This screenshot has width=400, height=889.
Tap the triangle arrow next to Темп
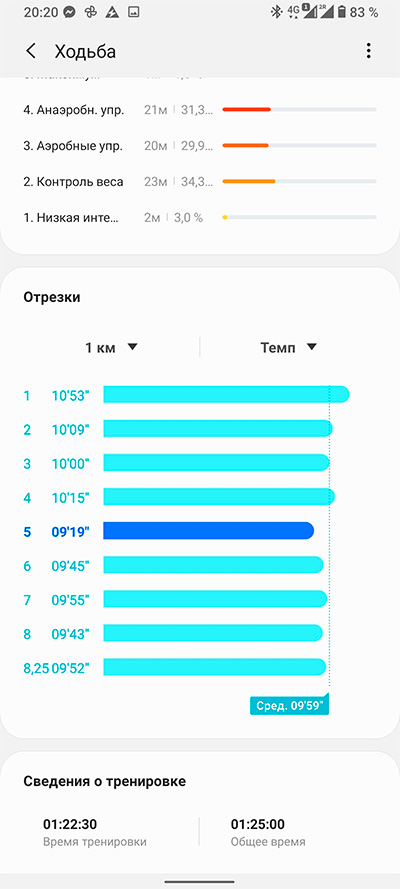311,347
